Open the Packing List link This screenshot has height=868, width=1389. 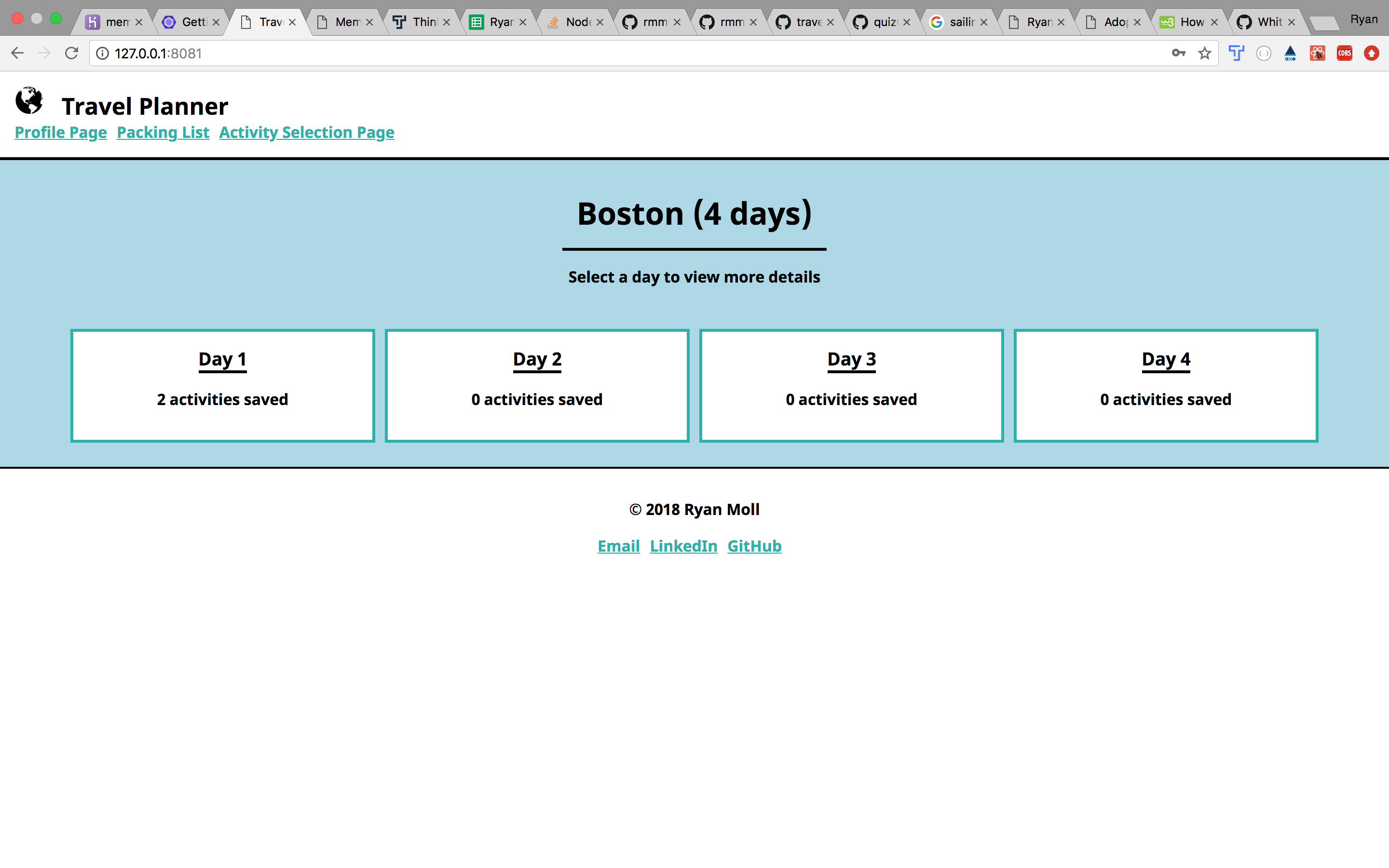[163, 133]
